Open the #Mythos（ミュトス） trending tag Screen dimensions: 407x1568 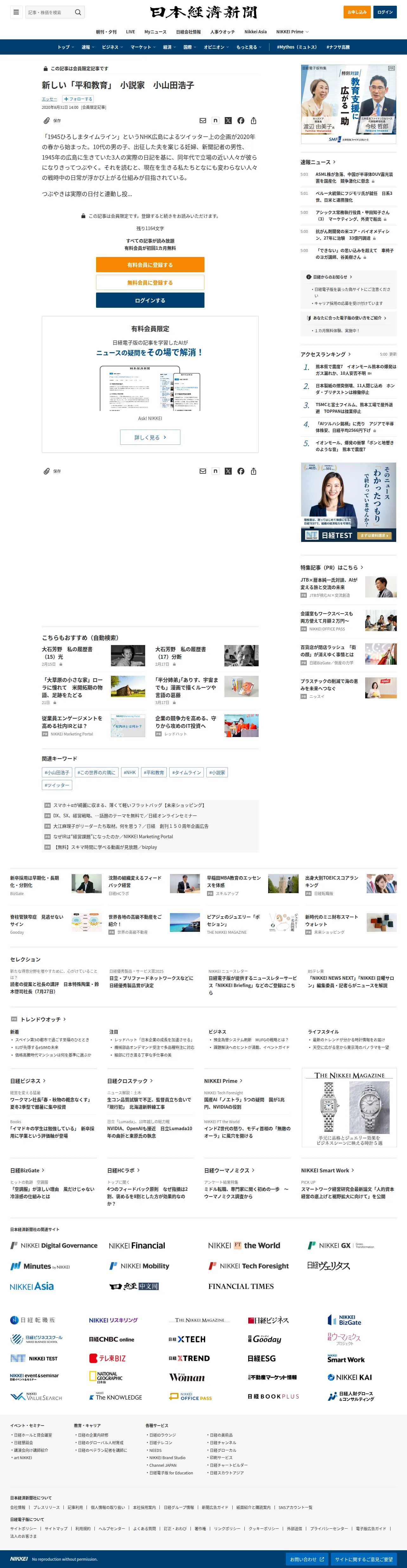coord(297,47)
